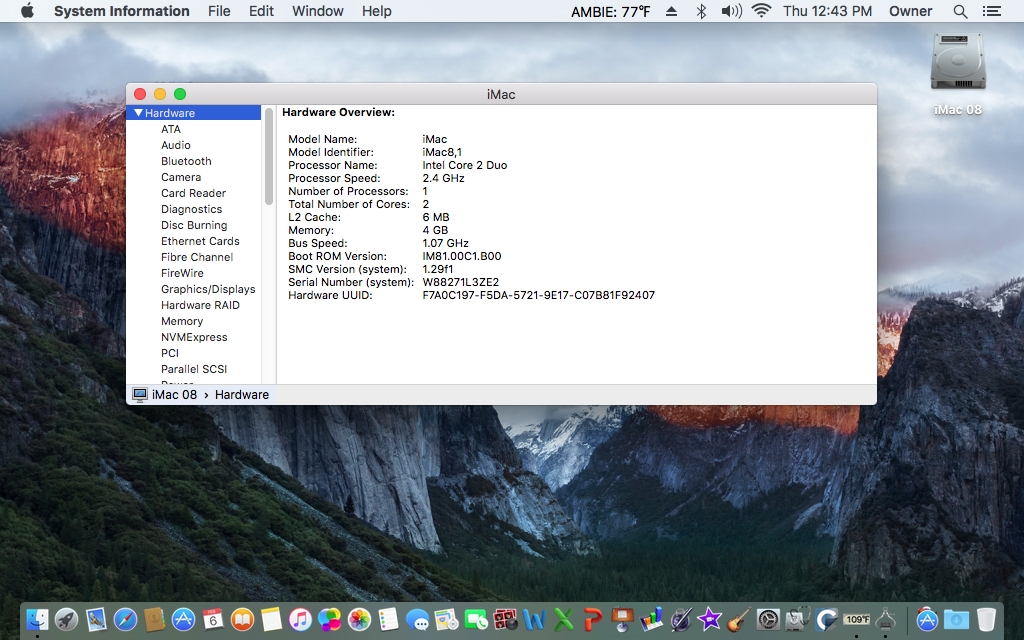Launch Launchpad from the Dock
Image resolution: width=1024 pixels, height=640 pixels.
click(66, 618)
